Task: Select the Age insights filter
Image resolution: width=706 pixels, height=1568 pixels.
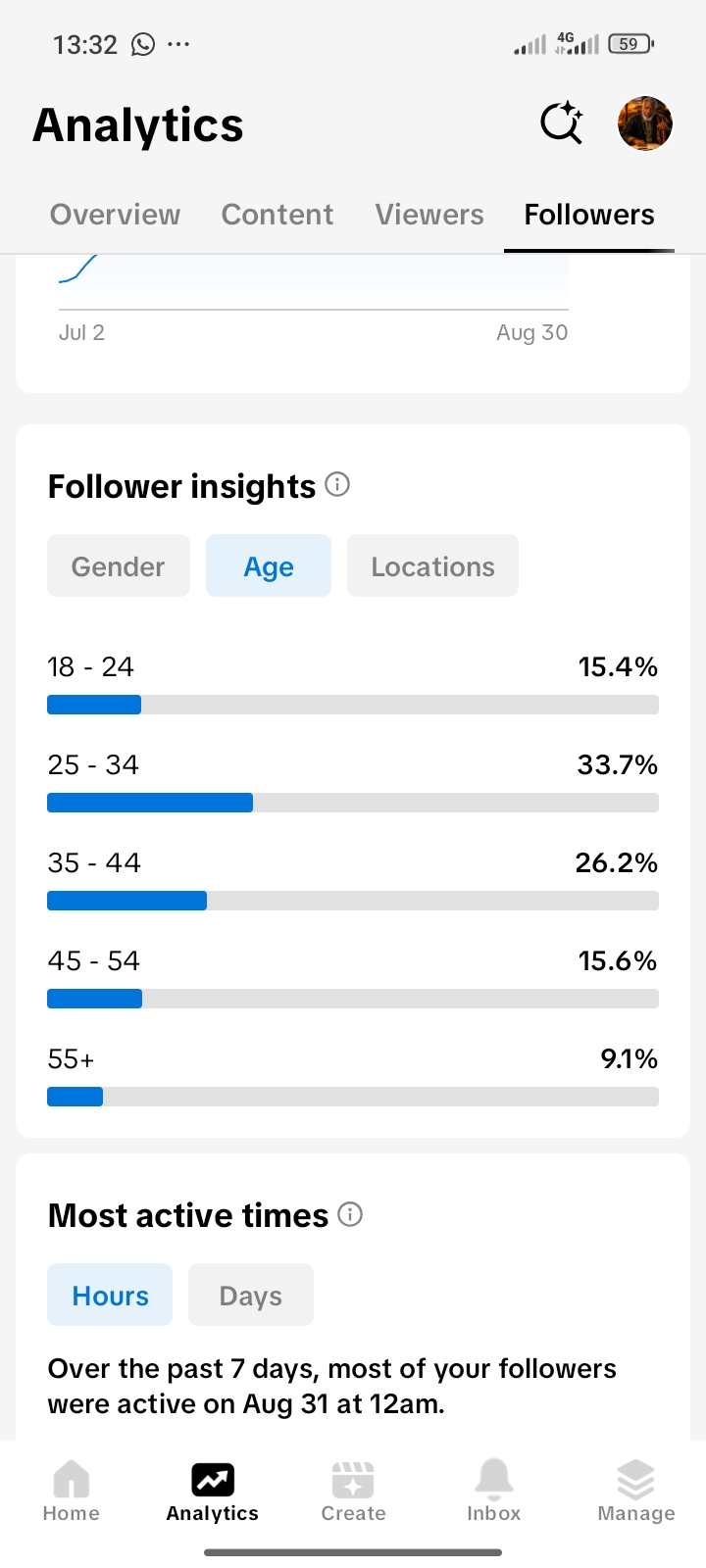Action: [269, 565]
